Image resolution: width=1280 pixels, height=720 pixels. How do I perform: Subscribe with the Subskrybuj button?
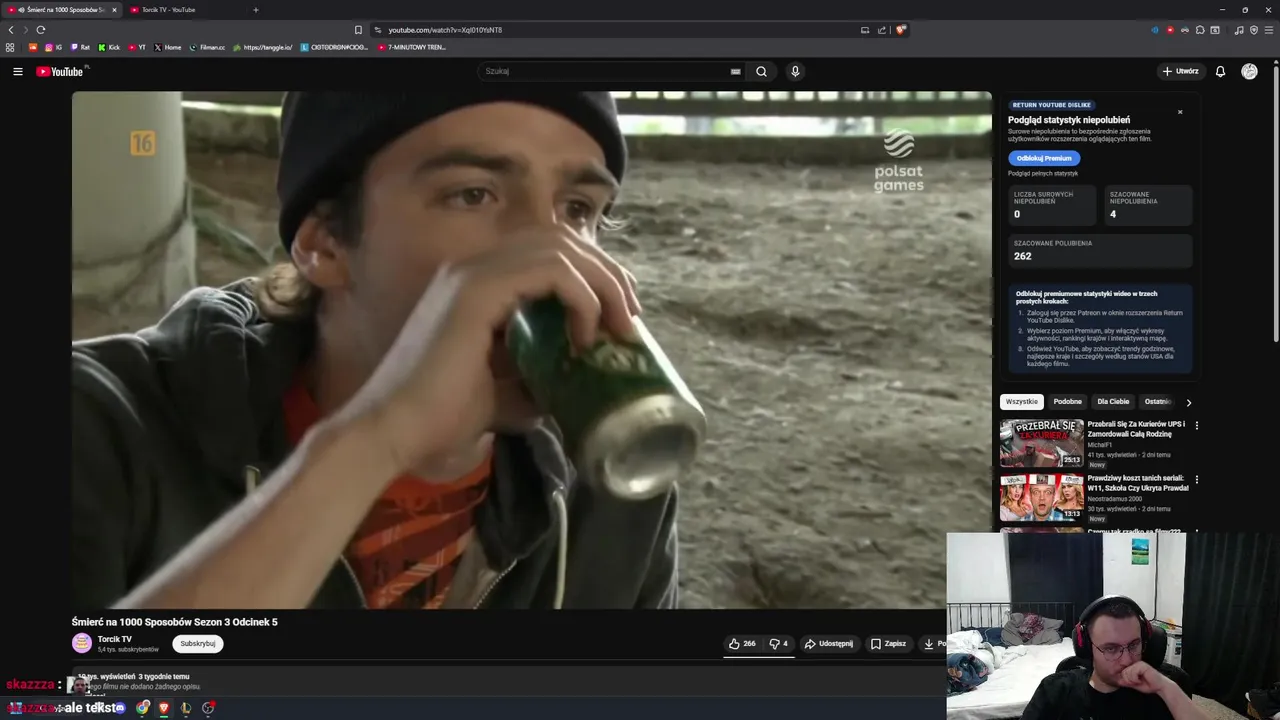pos(198,644)
